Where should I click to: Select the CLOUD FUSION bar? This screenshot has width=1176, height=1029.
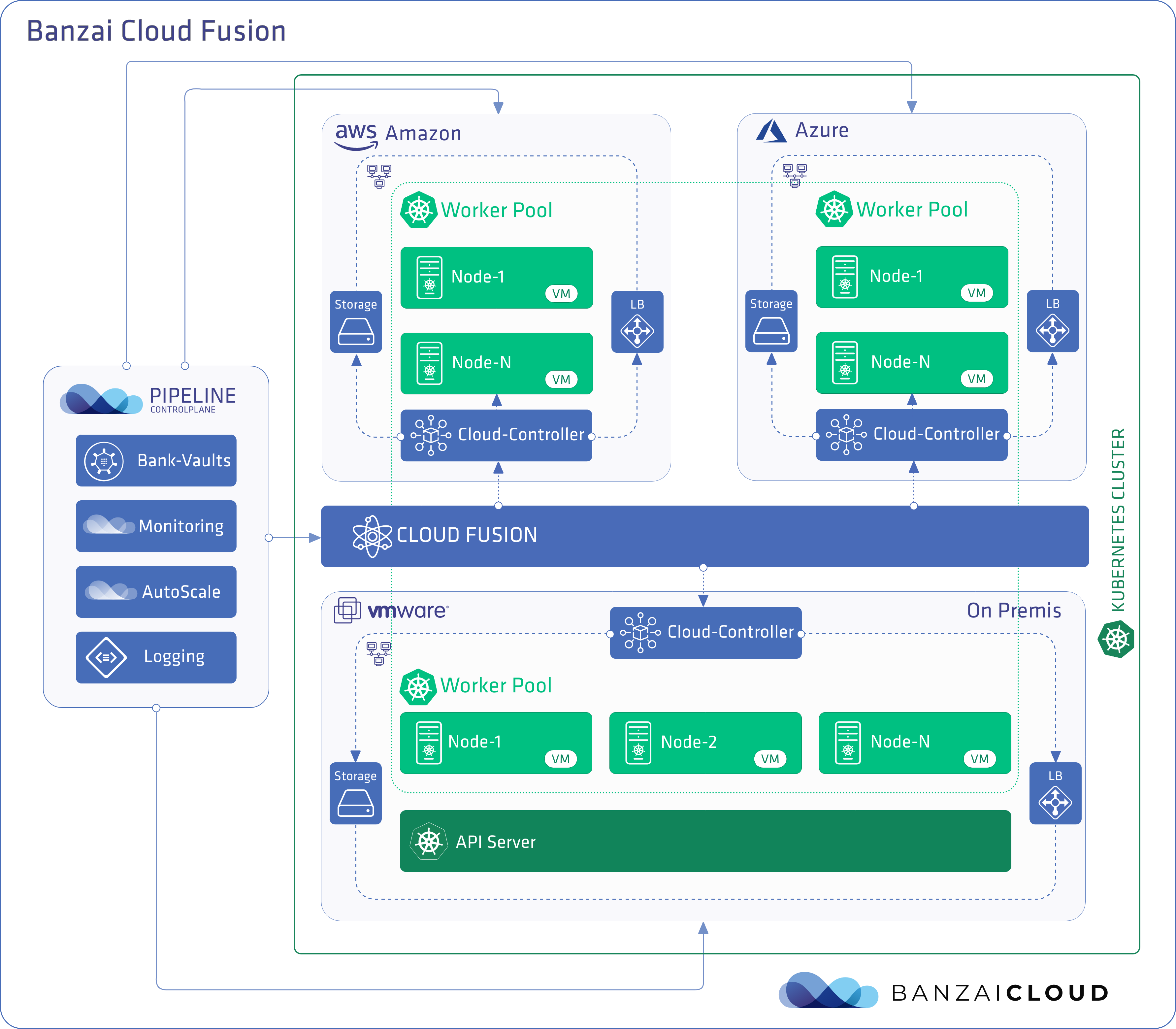click(704, 536)
